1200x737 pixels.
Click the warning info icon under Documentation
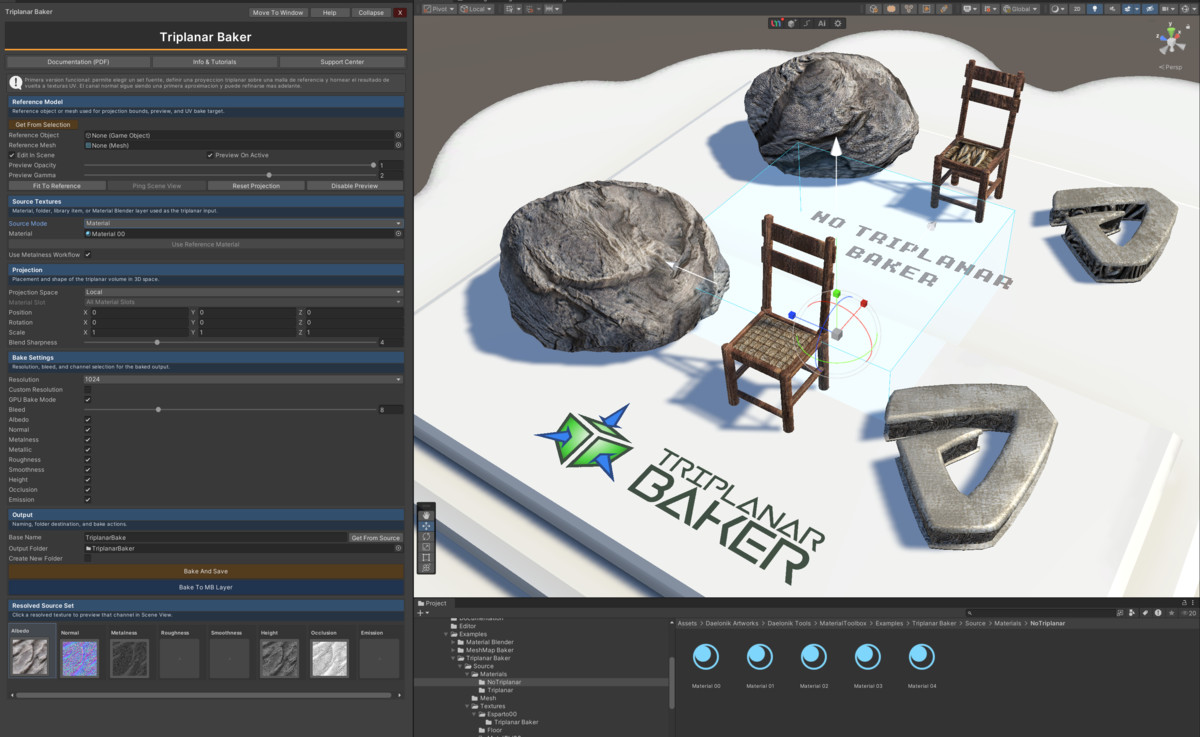pyautogui.click(x=16, y=83)
